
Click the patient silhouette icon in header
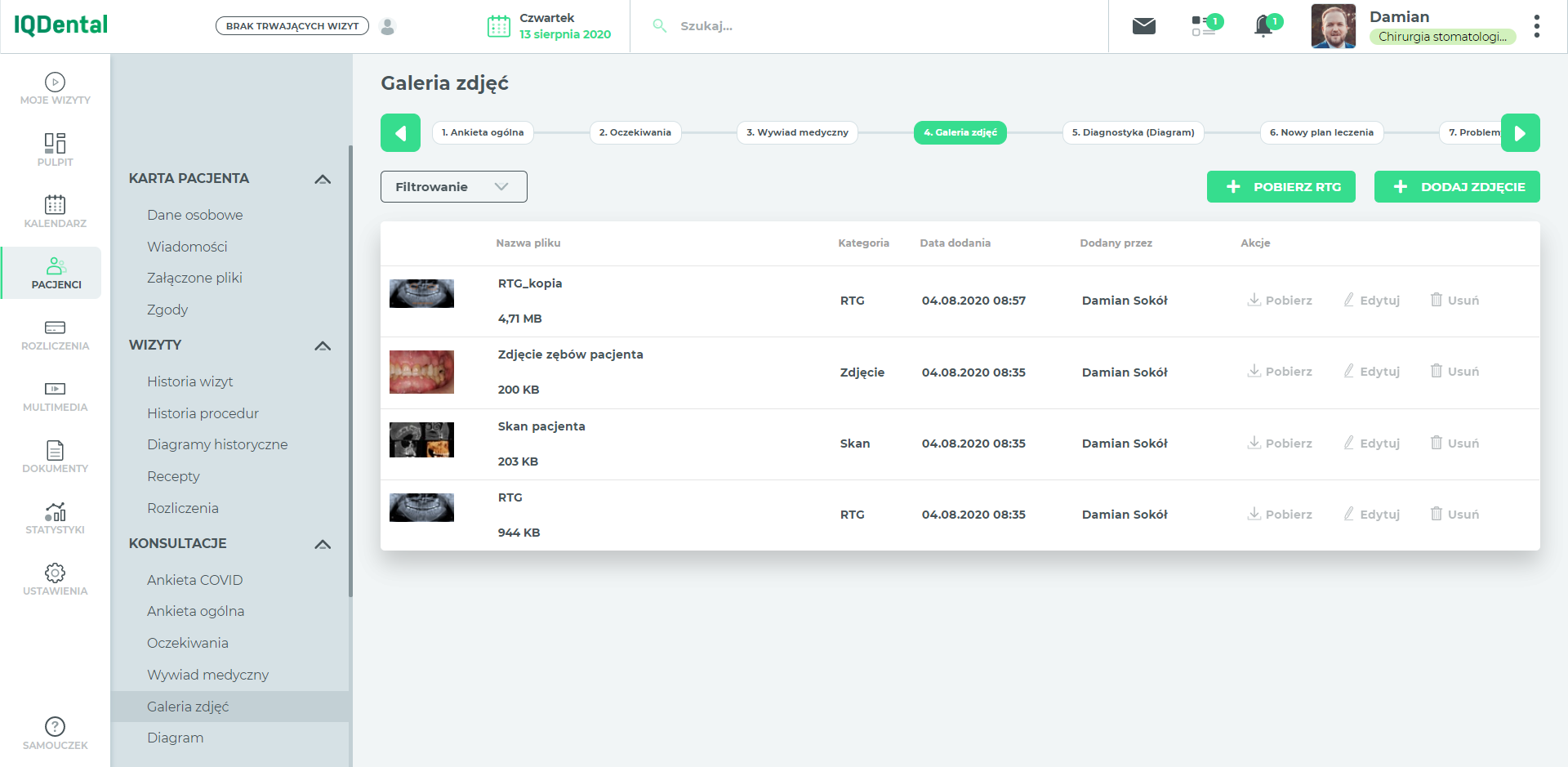[388, 26]
